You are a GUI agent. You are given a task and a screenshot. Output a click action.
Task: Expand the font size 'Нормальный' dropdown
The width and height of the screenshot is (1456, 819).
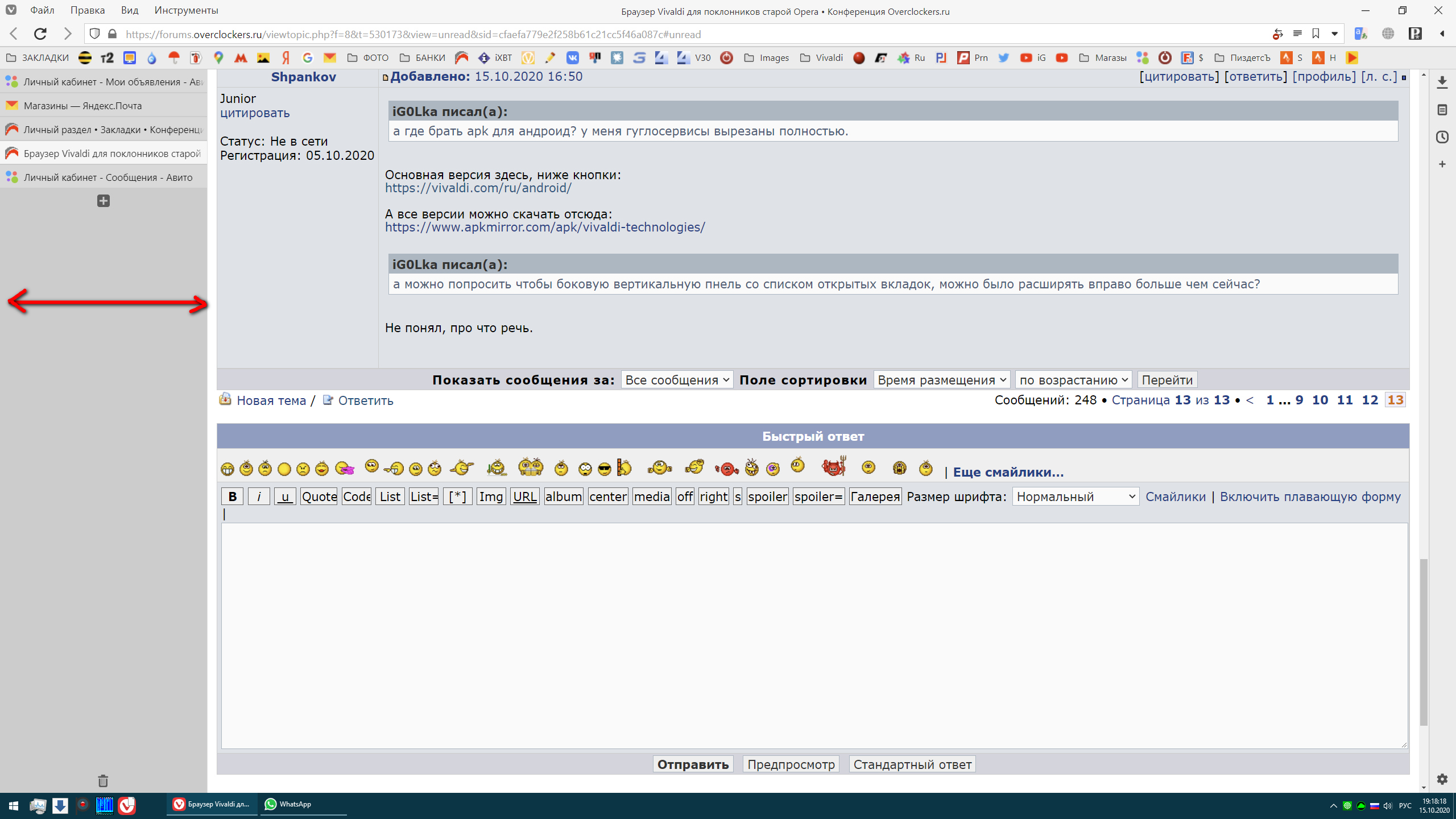[x=1075, y=497]
